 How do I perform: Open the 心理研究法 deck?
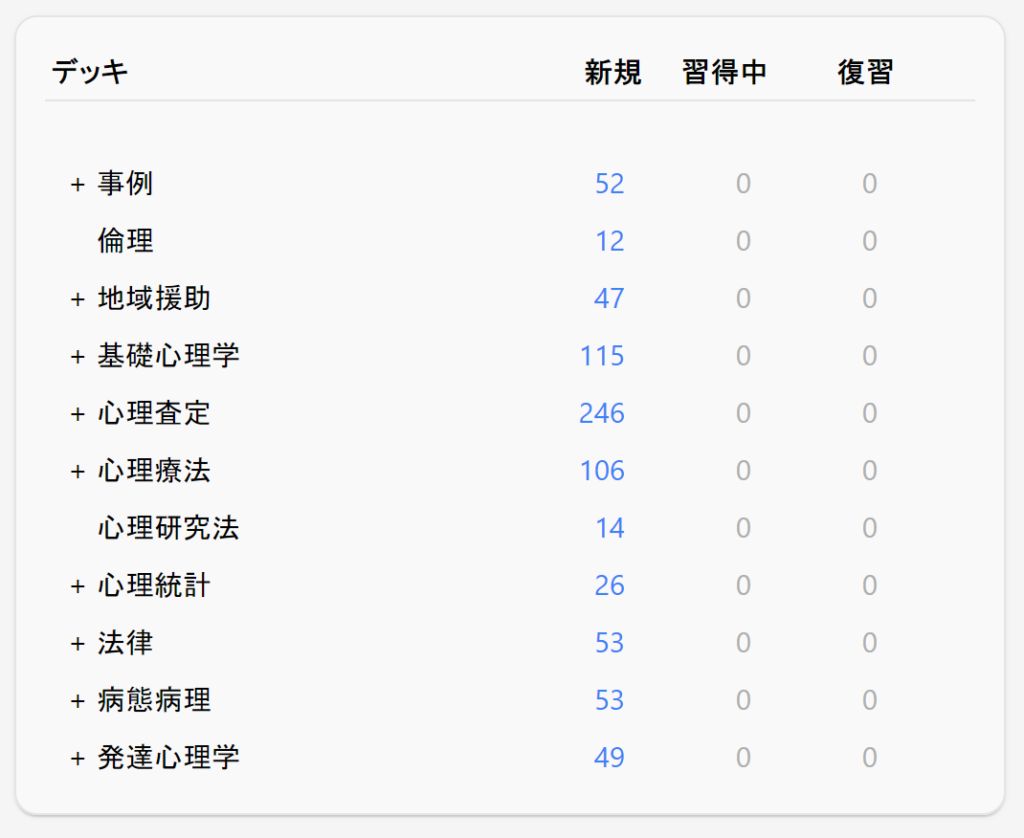pyautogui.click(x=168, y=528)
